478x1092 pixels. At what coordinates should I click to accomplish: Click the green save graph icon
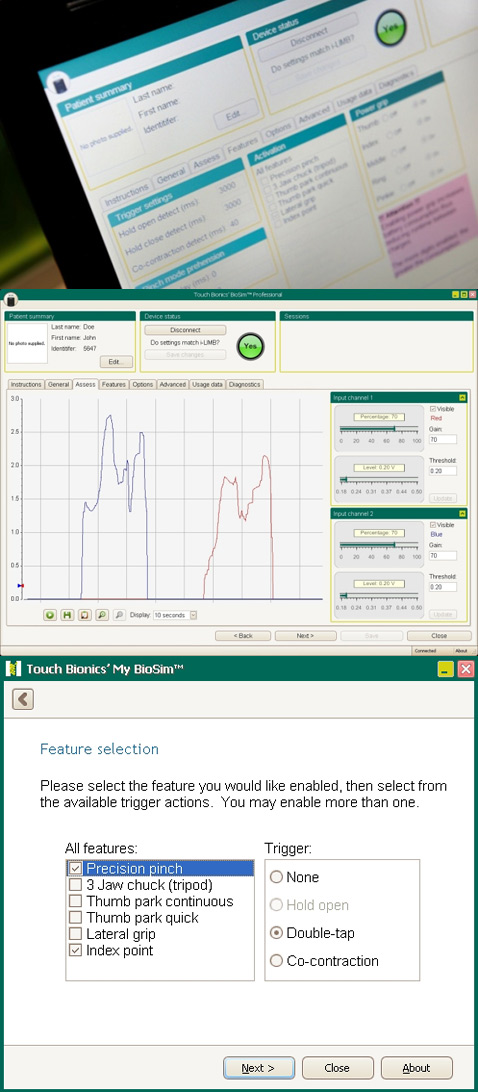(x=68, y=615)
